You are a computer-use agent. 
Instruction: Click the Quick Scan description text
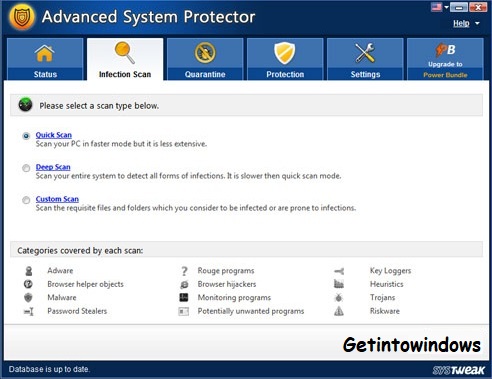(121, 144)
